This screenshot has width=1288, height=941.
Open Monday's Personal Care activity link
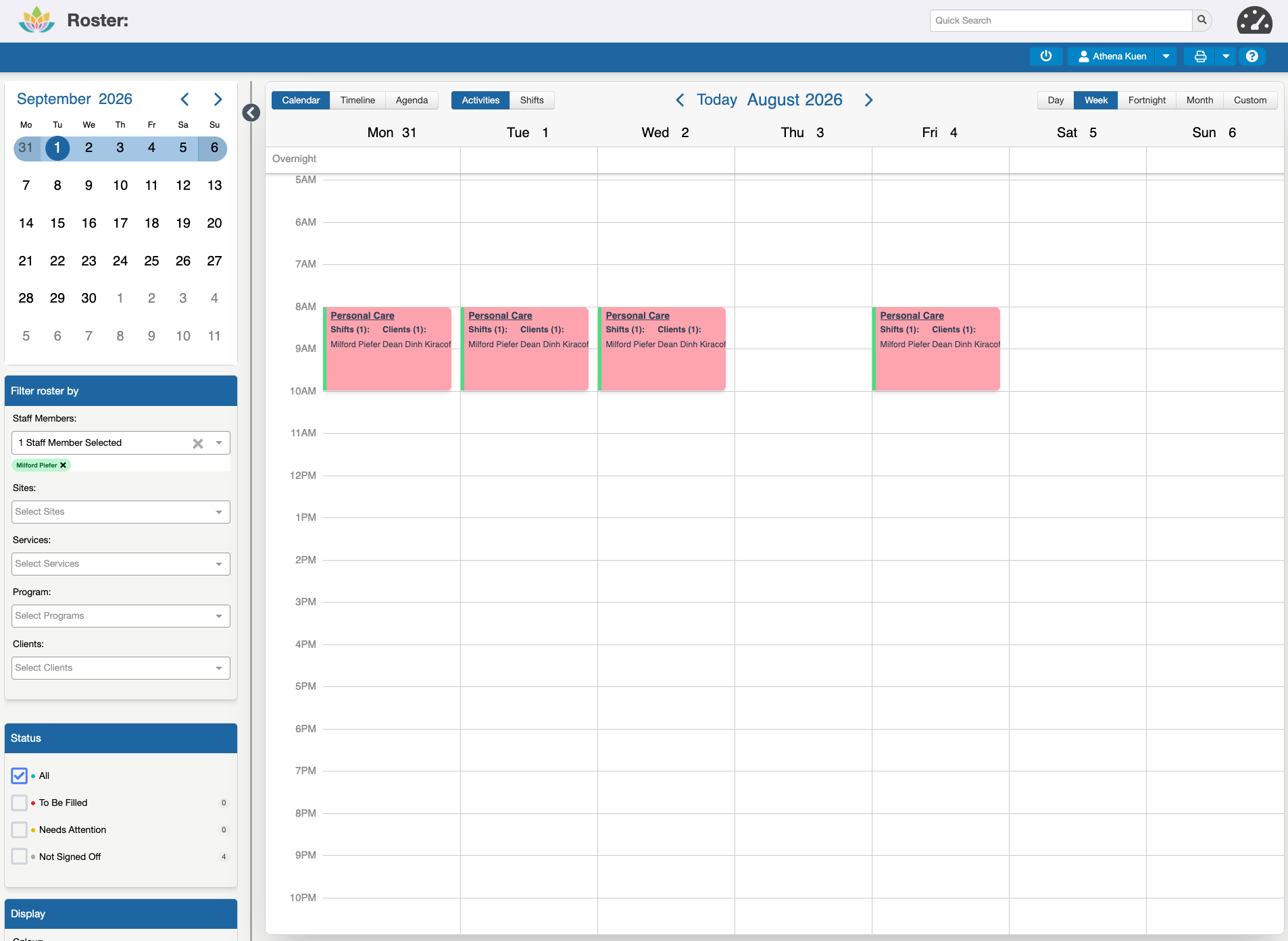pyautogui.click(x=362, y=315)
